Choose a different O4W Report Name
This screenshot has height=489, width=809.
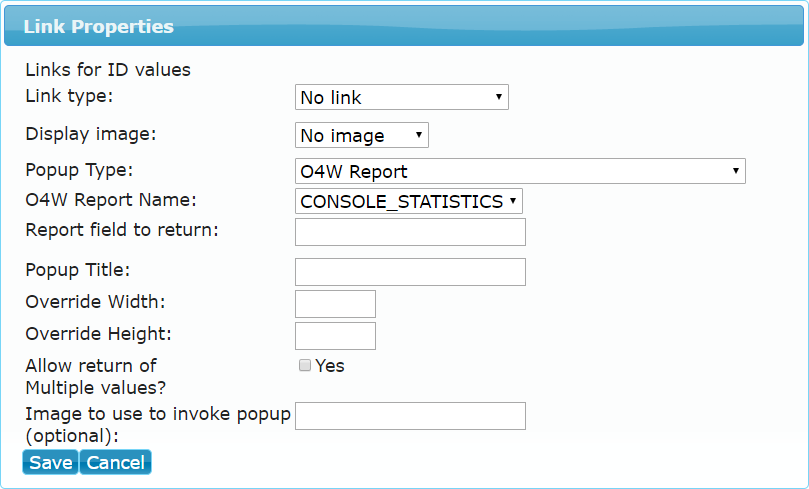click(409, 201)
